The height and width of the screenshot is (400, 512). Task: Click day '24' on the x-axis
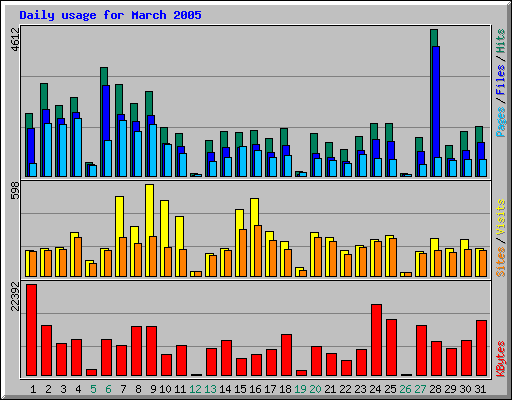tap(375, 389)
